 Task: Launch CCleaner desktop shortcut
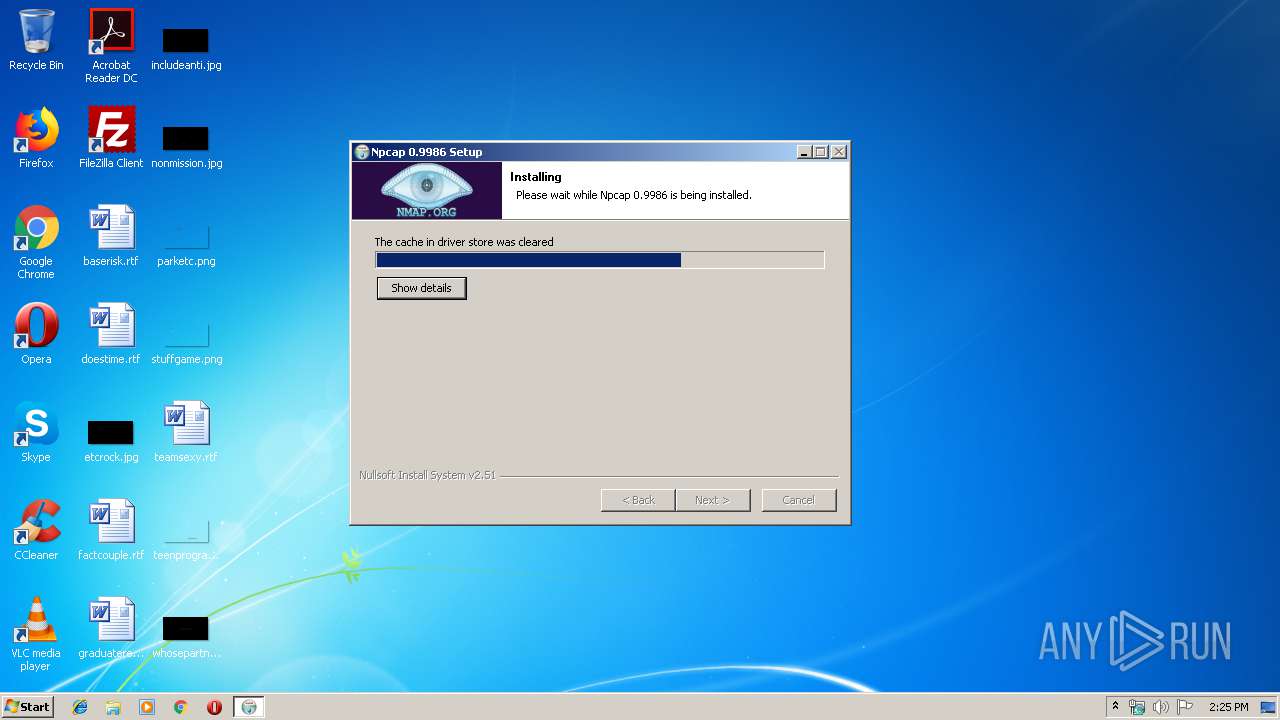tap(36, 530)
